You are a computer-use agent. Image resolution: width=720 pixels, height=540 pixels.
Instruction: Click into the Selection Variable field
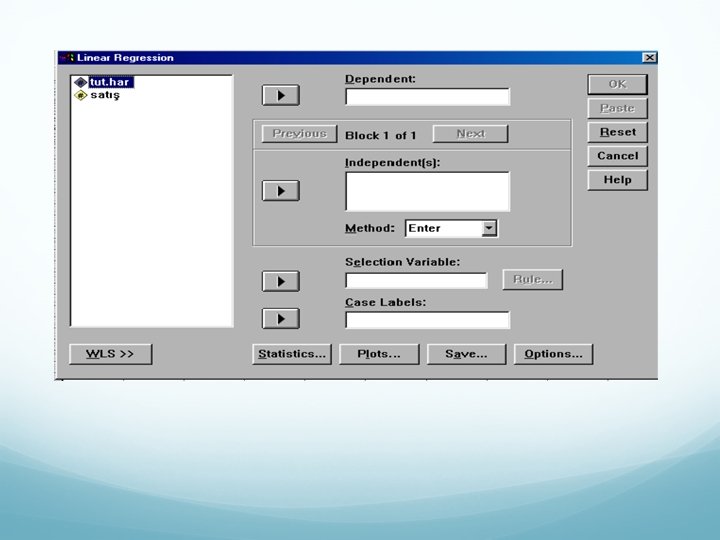[416, 281]
